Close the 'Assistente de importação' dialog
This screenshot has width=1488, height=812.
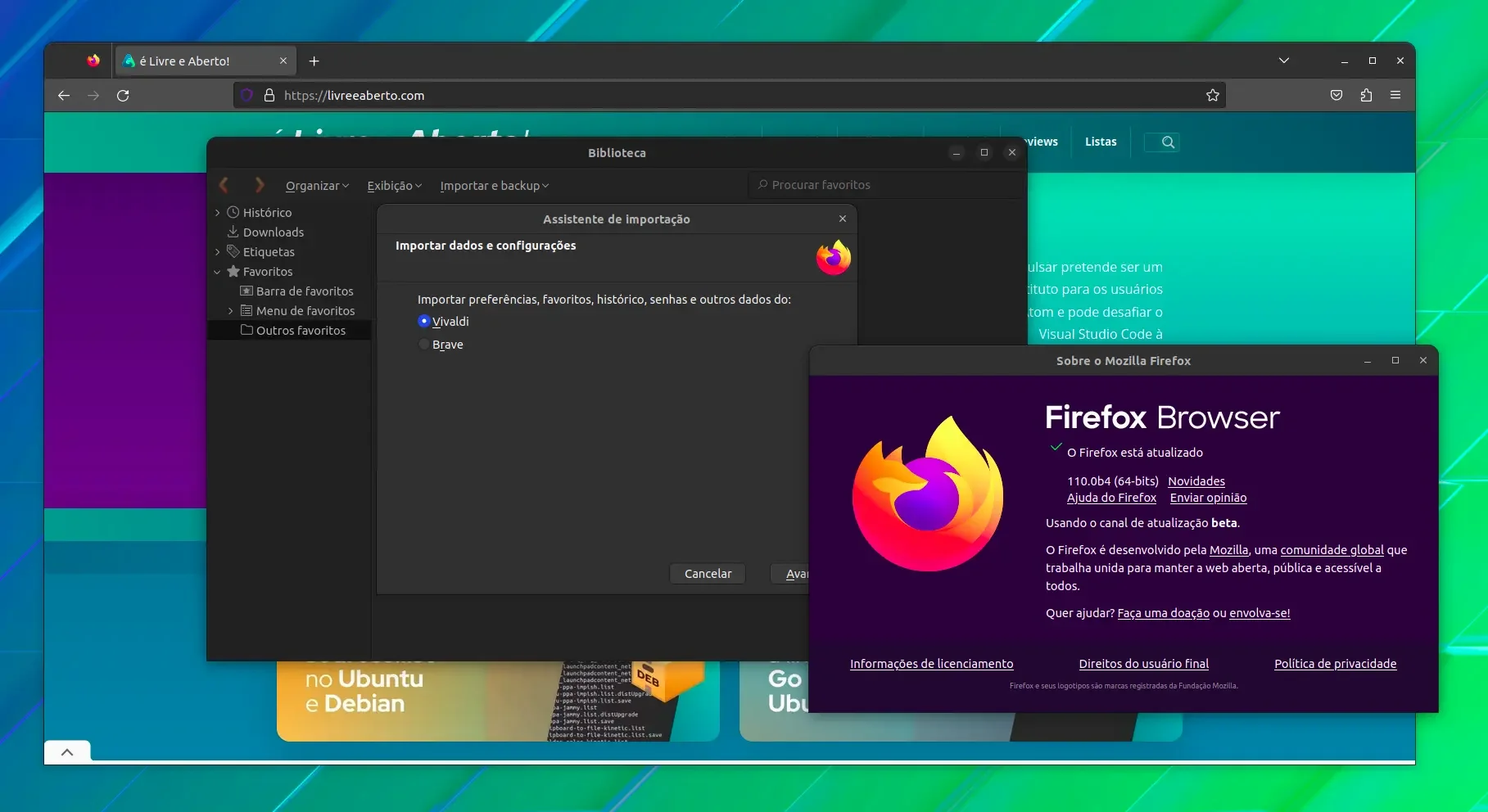(x=843, y=219)
